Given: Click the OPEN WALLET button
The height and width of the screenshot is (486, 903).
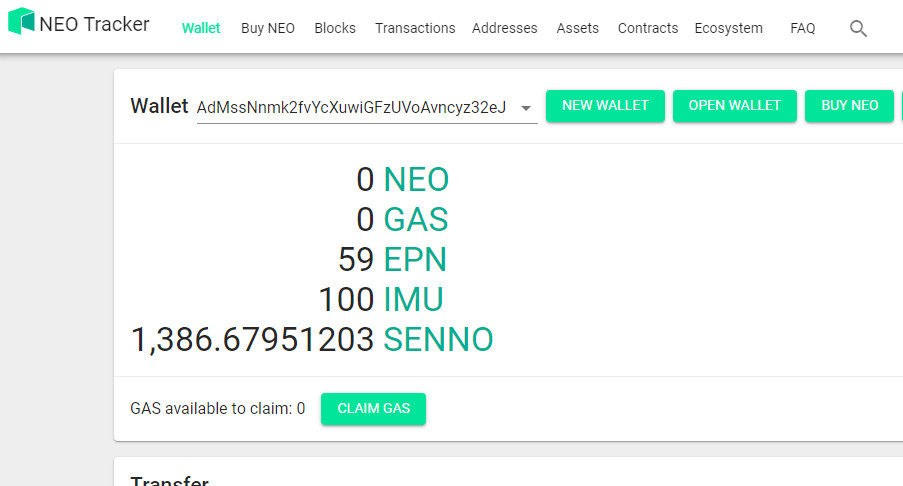Looking at the screenshot, I should (735, 105).
